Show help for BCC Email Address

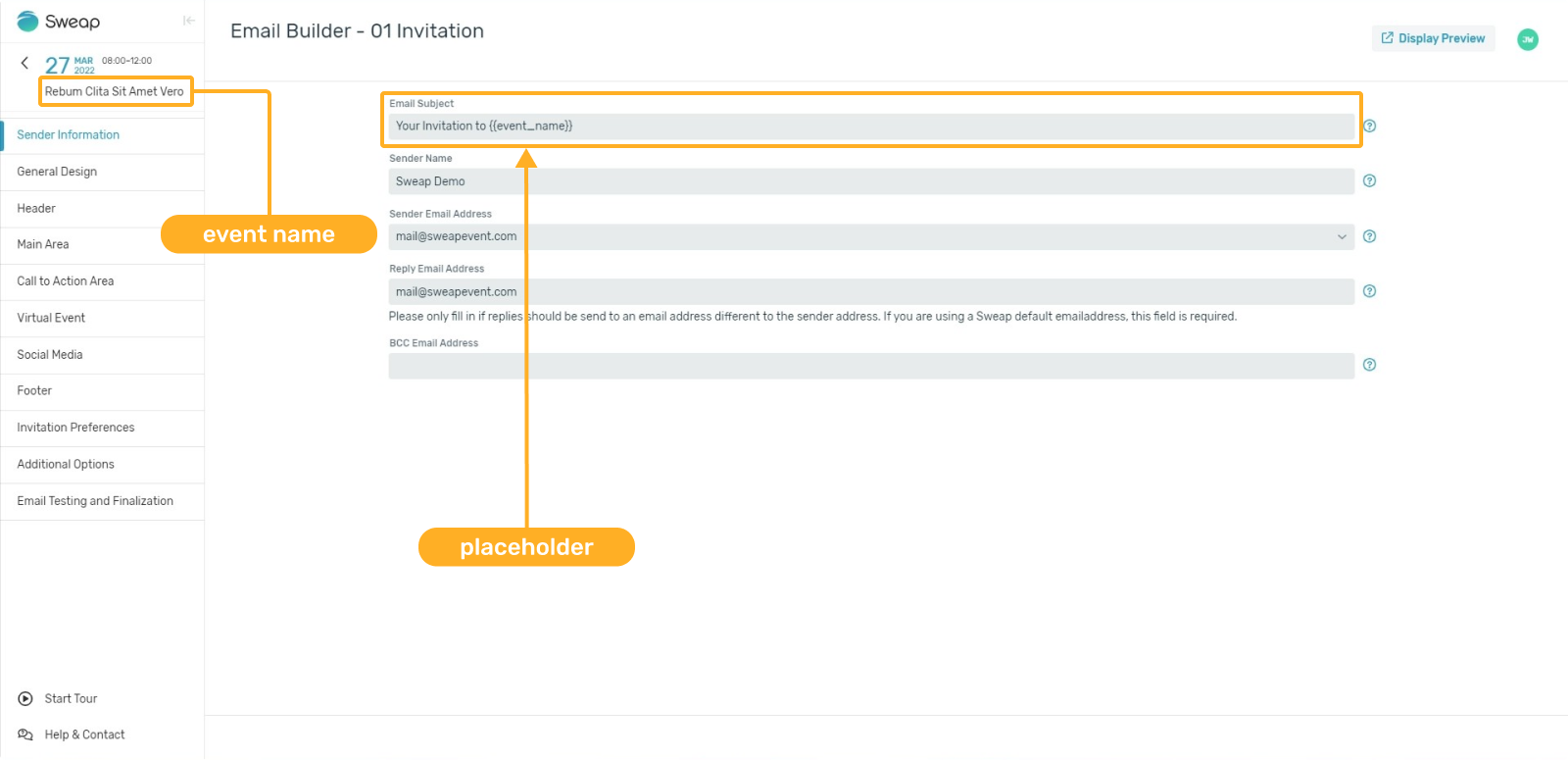click(x=1370, y=365)
